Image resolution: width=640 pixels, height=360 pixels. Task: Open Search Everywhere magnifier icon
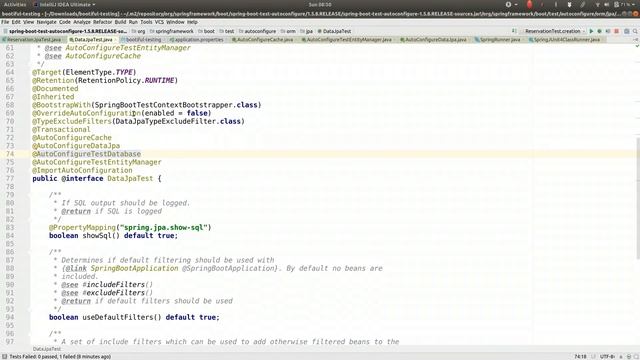pyautogui.click(x=636, y=31)
